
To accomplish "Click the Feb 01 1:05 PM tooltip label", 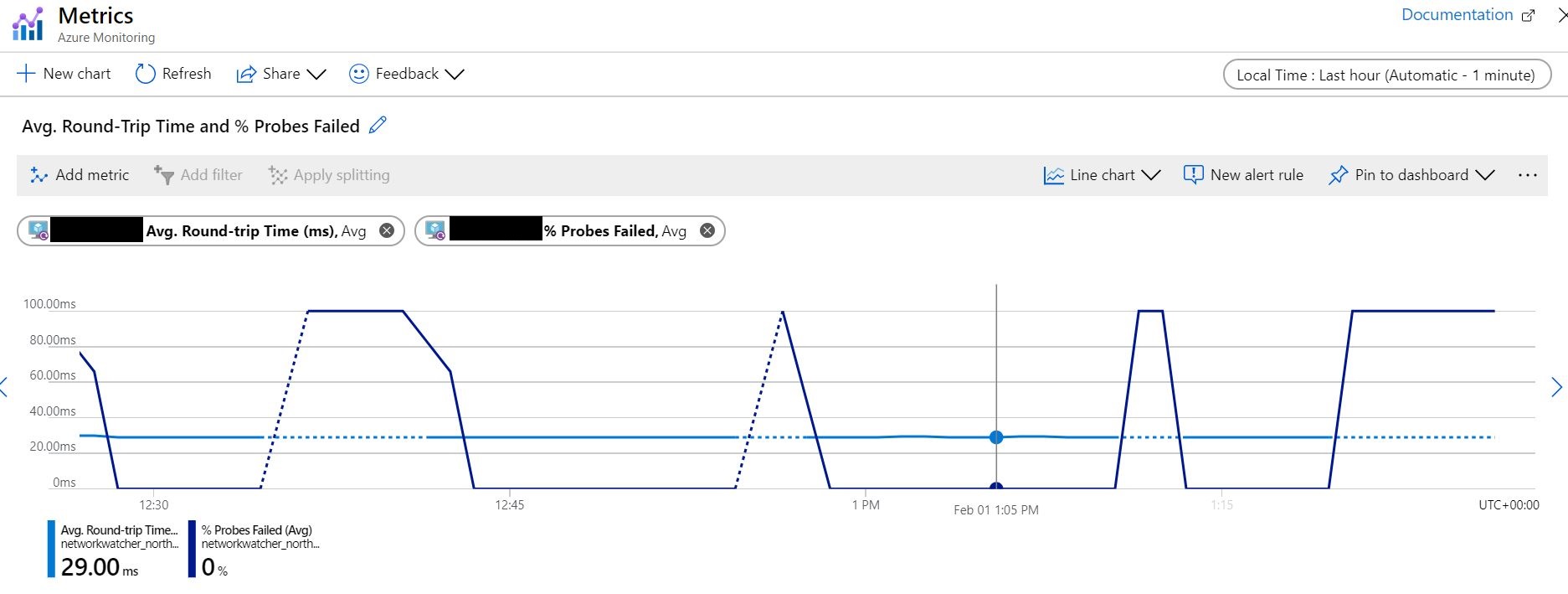I will [x=996, y=509].
